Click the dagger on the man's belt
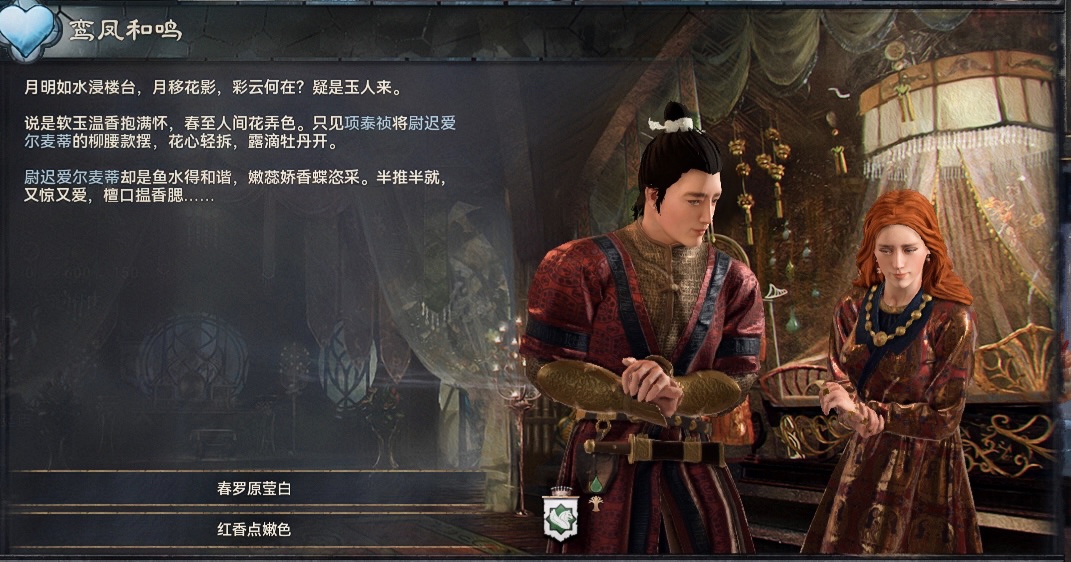This screenshot has width=1071, height=562. tap(654, 450)
